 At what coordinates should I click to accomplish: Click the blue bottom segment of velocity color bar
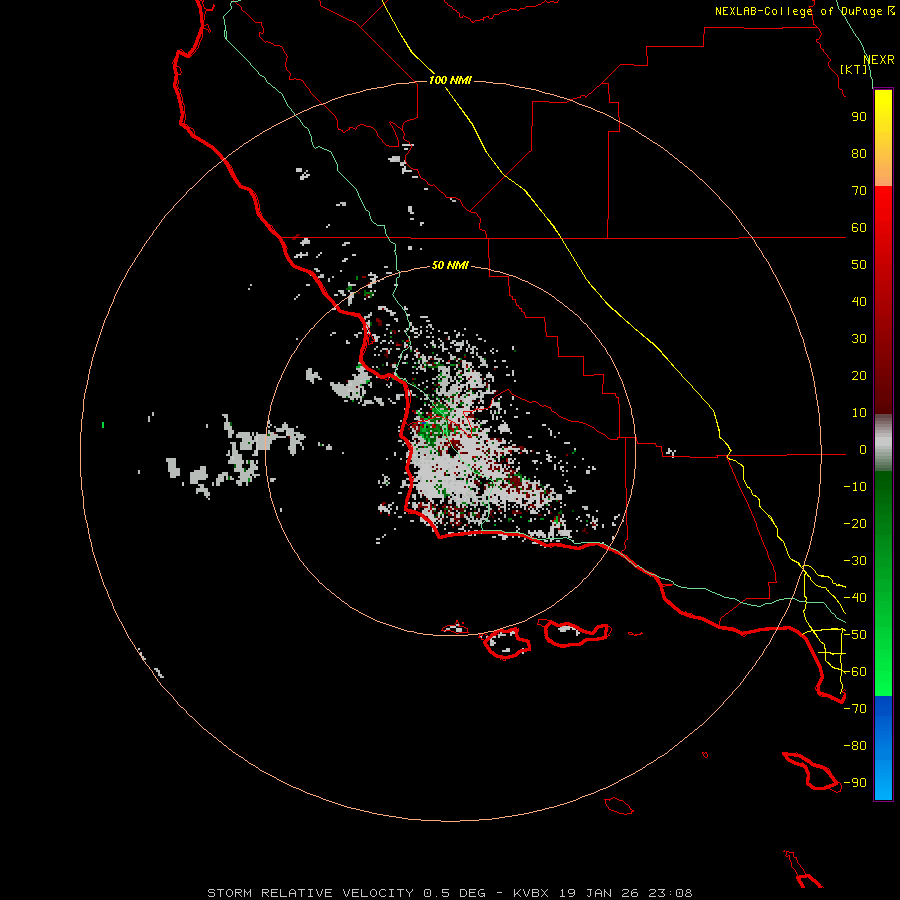tap(883, 748)
